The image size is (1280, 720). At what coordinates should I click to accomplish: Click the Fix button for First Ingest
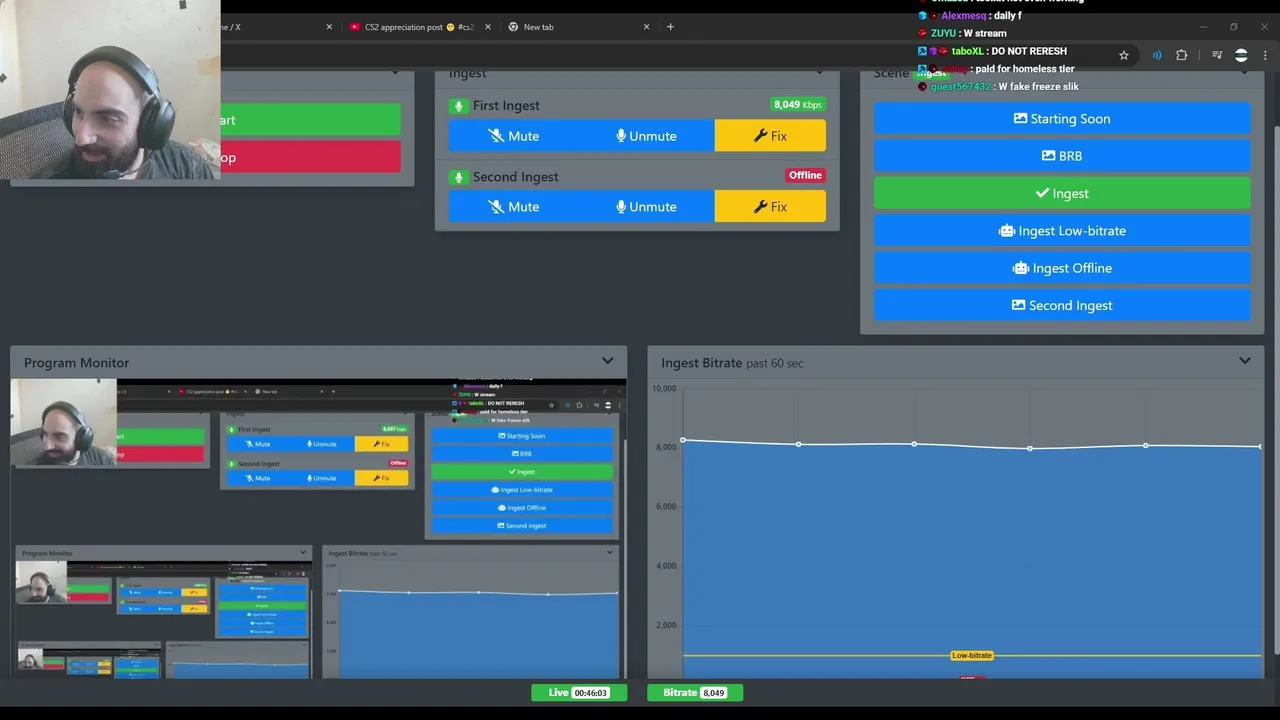tap(770, 136)
